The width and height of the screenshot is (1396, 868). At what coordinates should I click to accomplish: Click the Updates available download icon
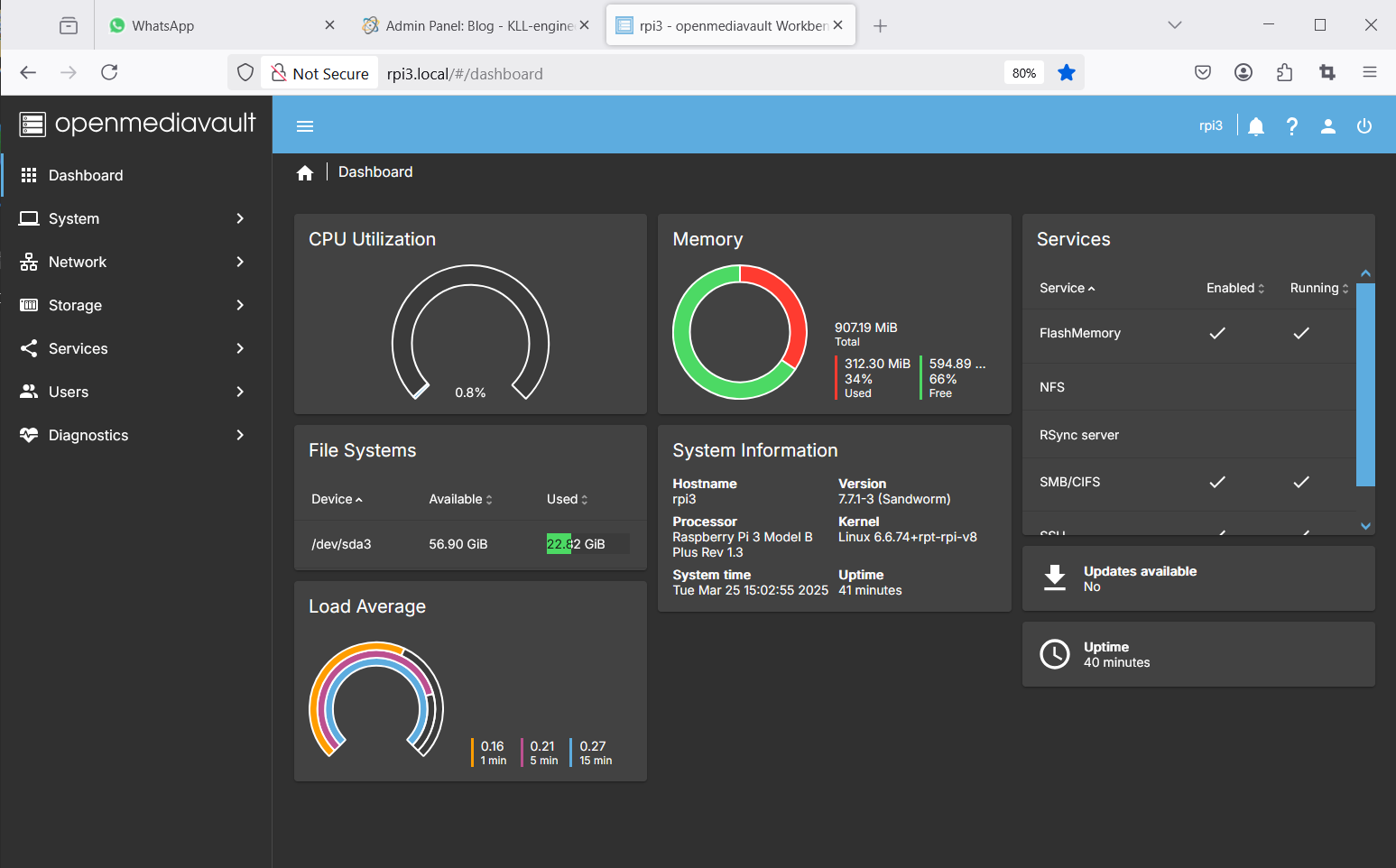1055,577
